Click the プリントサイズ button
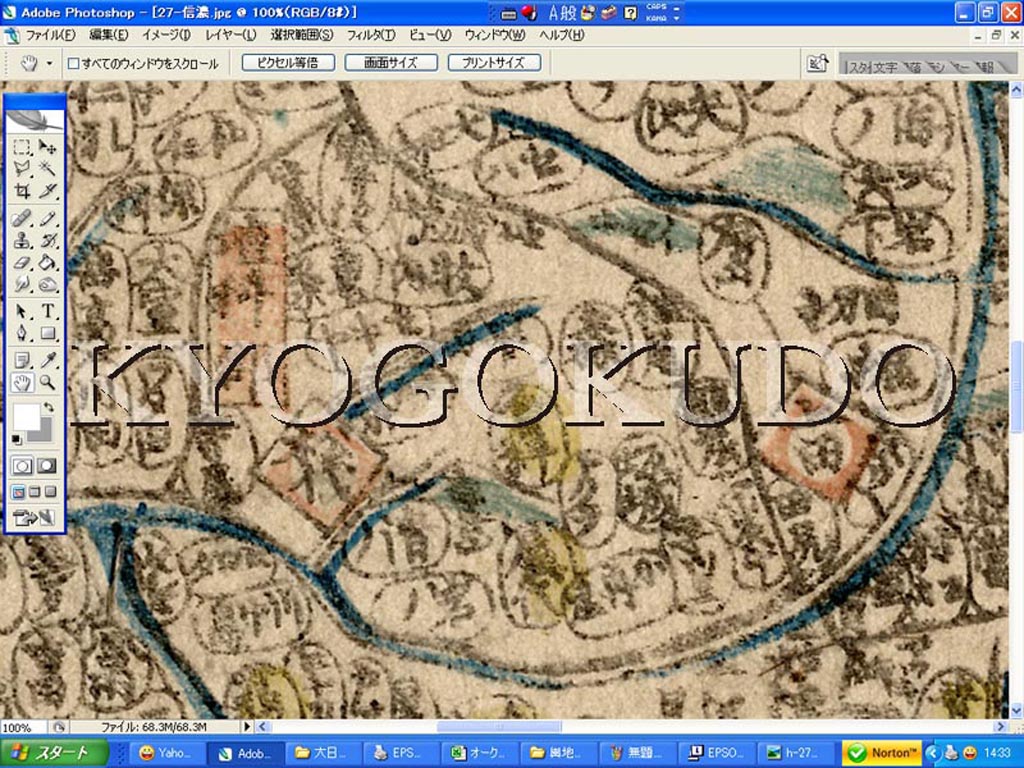Screen dimensions: 1024x768 click(494, 63)
